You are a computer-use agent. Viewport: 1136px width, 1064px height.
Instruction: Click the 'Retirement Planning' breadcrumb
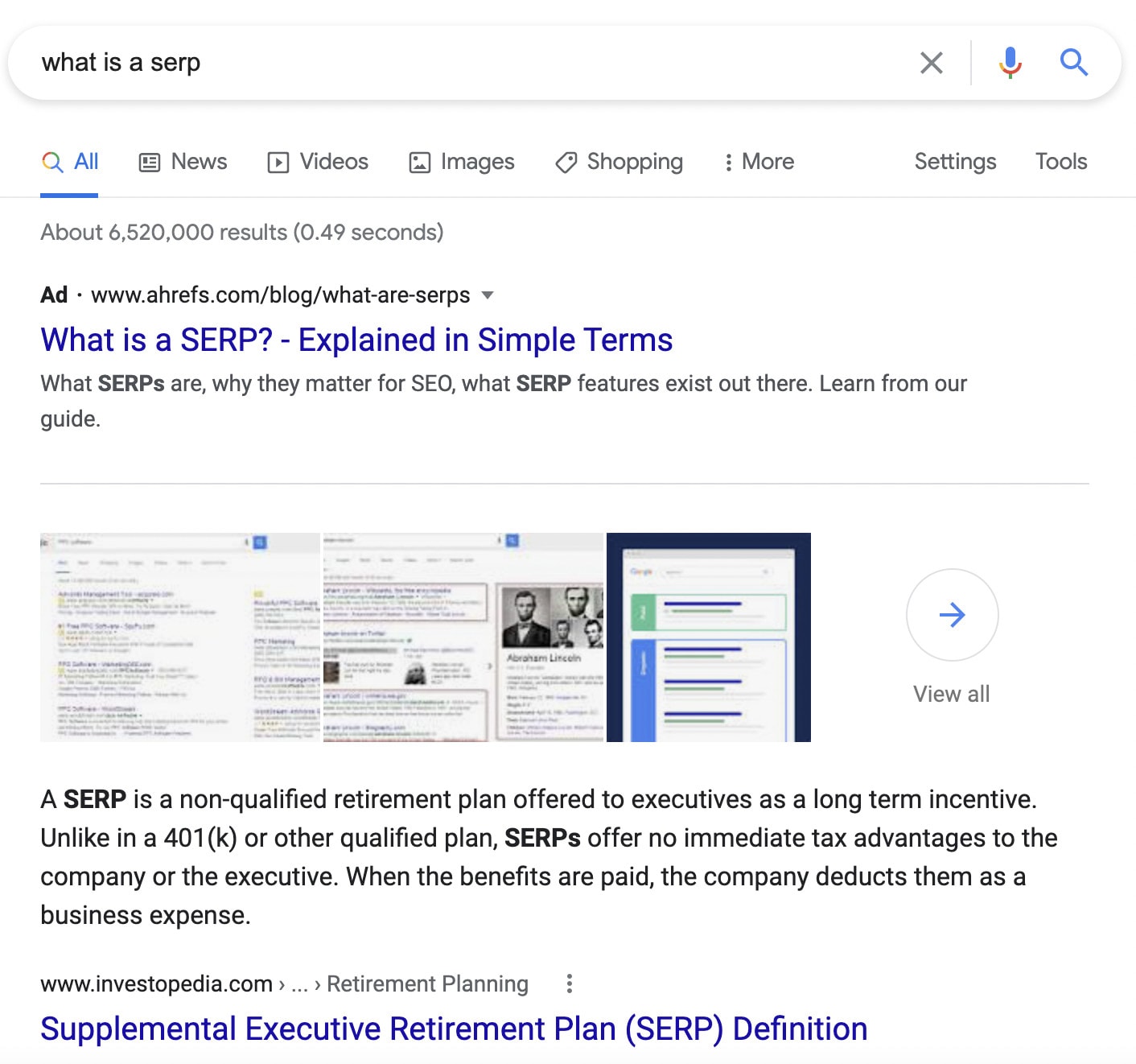click(x=427, y=984)
